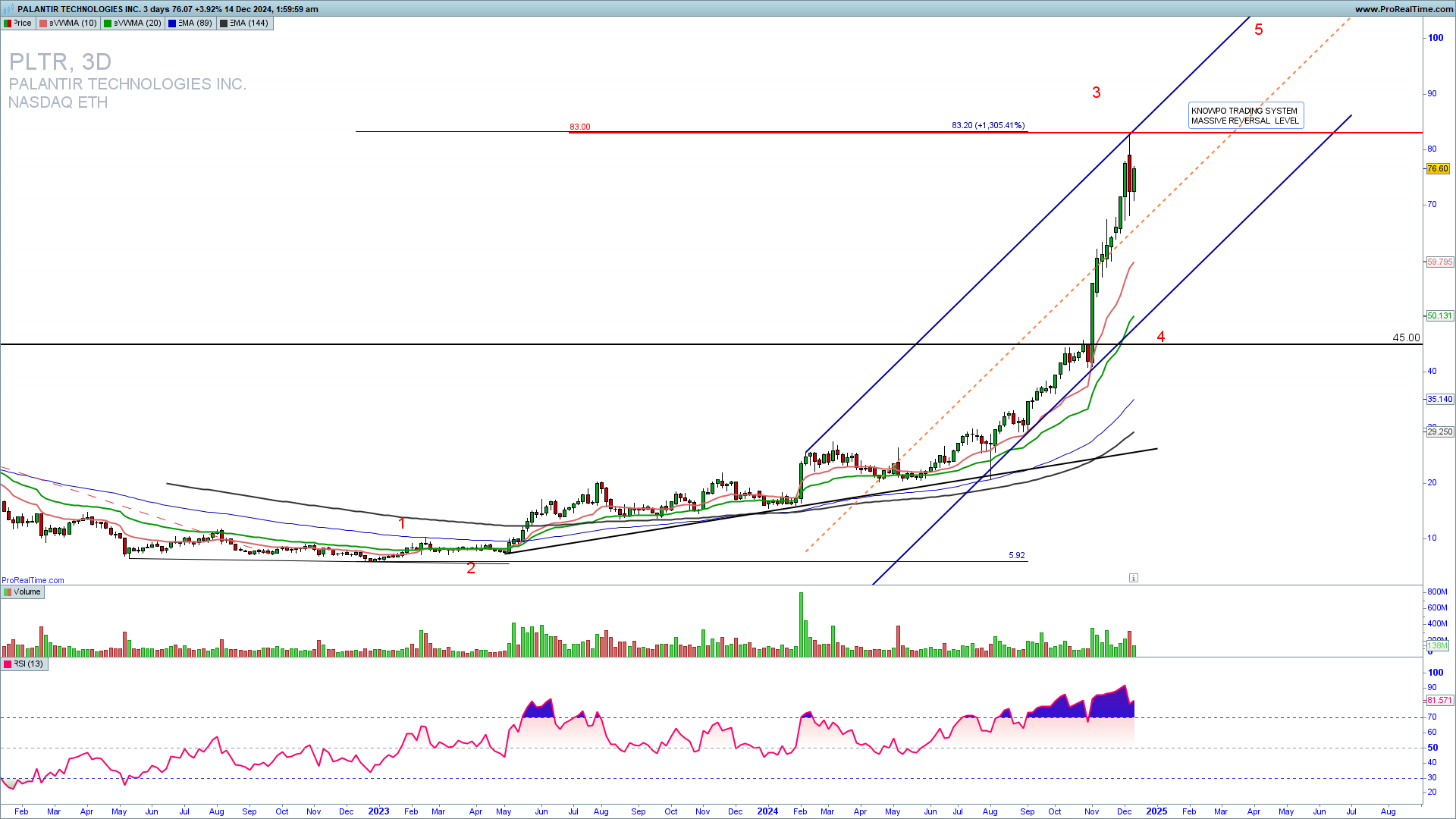Click the PLTR, 3D ticker watermark title
1456x819 pixels.
61,61
